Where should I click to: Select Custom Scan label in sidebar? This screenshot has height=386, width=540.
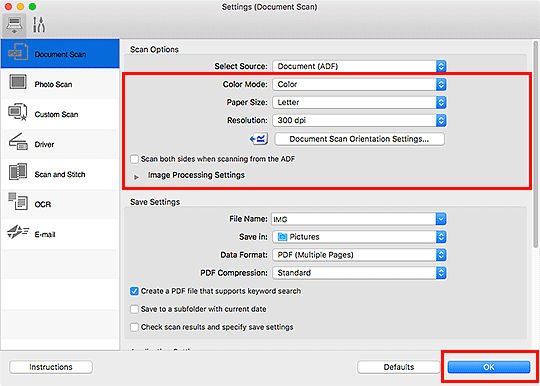point(56,114)
